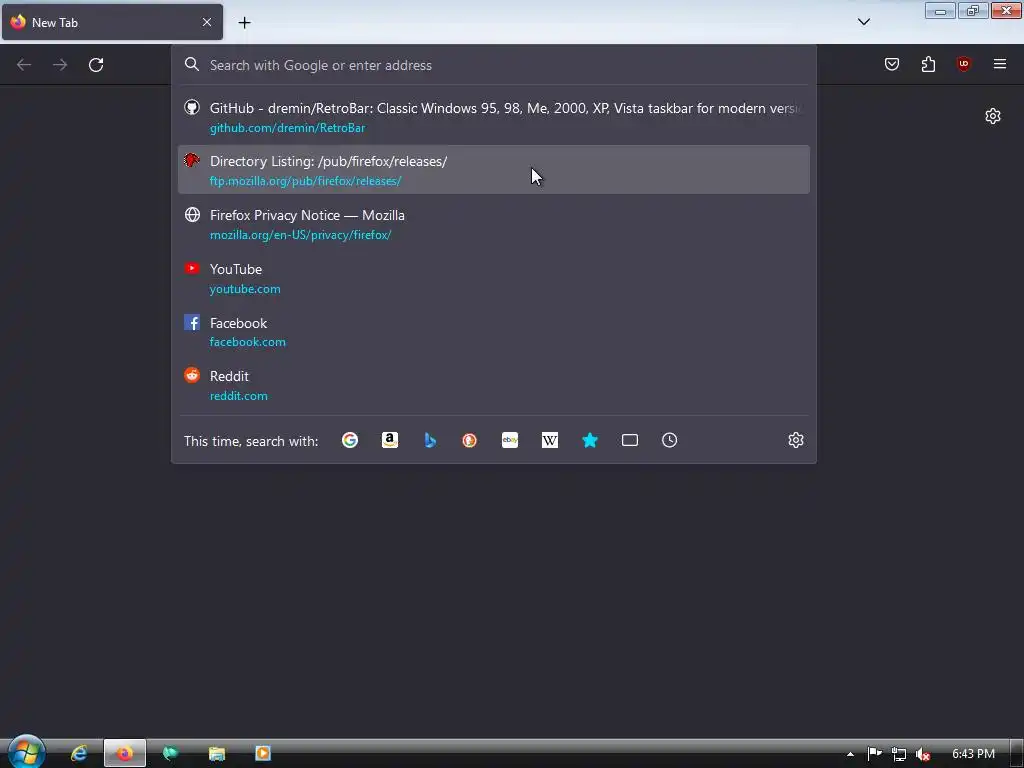Click the Firefox taskbar button
The height and width of the screenshot is (768, 1024).
coord(125,753)
